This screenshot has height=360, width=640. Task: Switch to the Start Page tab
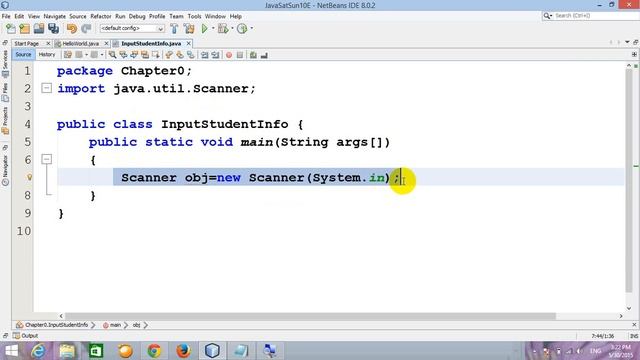click(27, 44)
